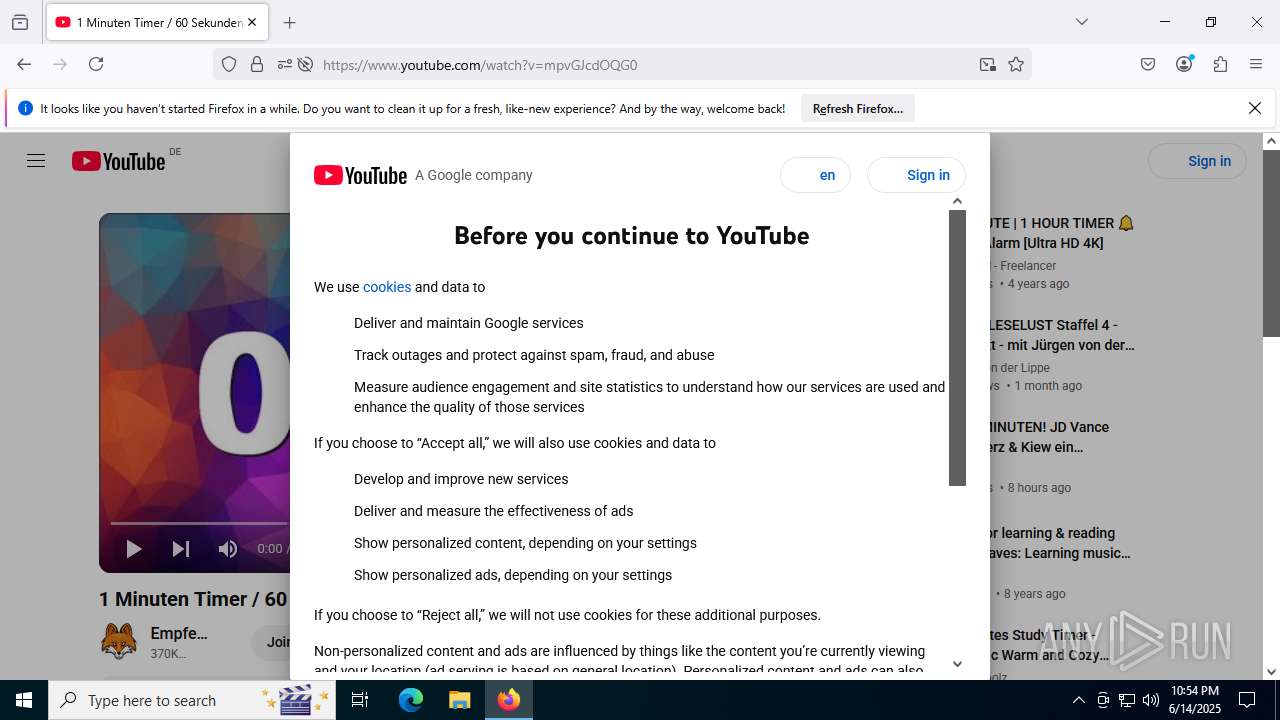Click the tracking protection shield icon

229,64
